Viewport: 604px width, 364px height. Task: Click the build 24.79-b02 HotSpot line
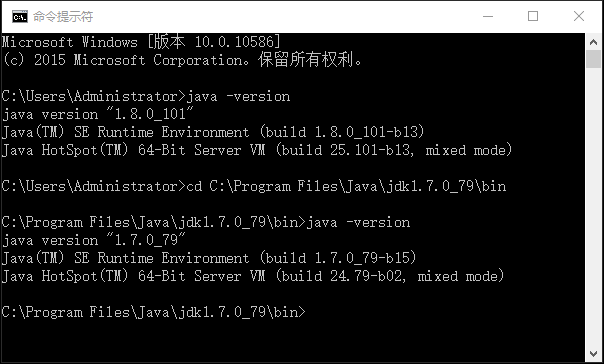[253, 276]
